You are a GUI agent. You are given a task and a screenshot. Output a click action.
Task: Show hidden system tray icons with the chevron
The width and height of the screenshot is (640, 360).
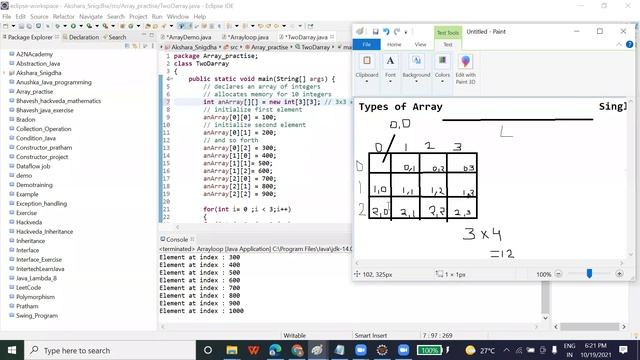click(507, 350)
